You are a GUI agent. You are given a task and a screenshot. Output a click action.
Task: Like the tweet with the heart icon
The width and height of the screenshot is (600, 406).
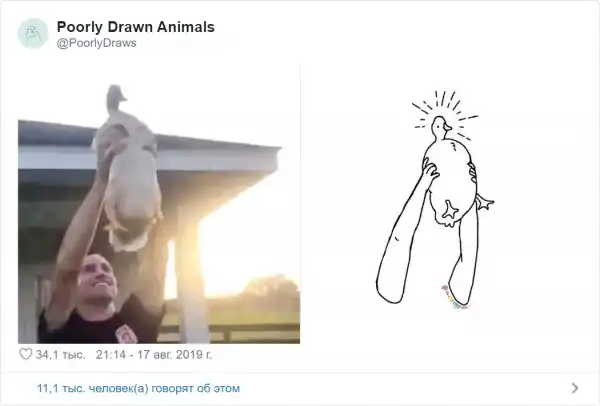(x=26, y=354)
